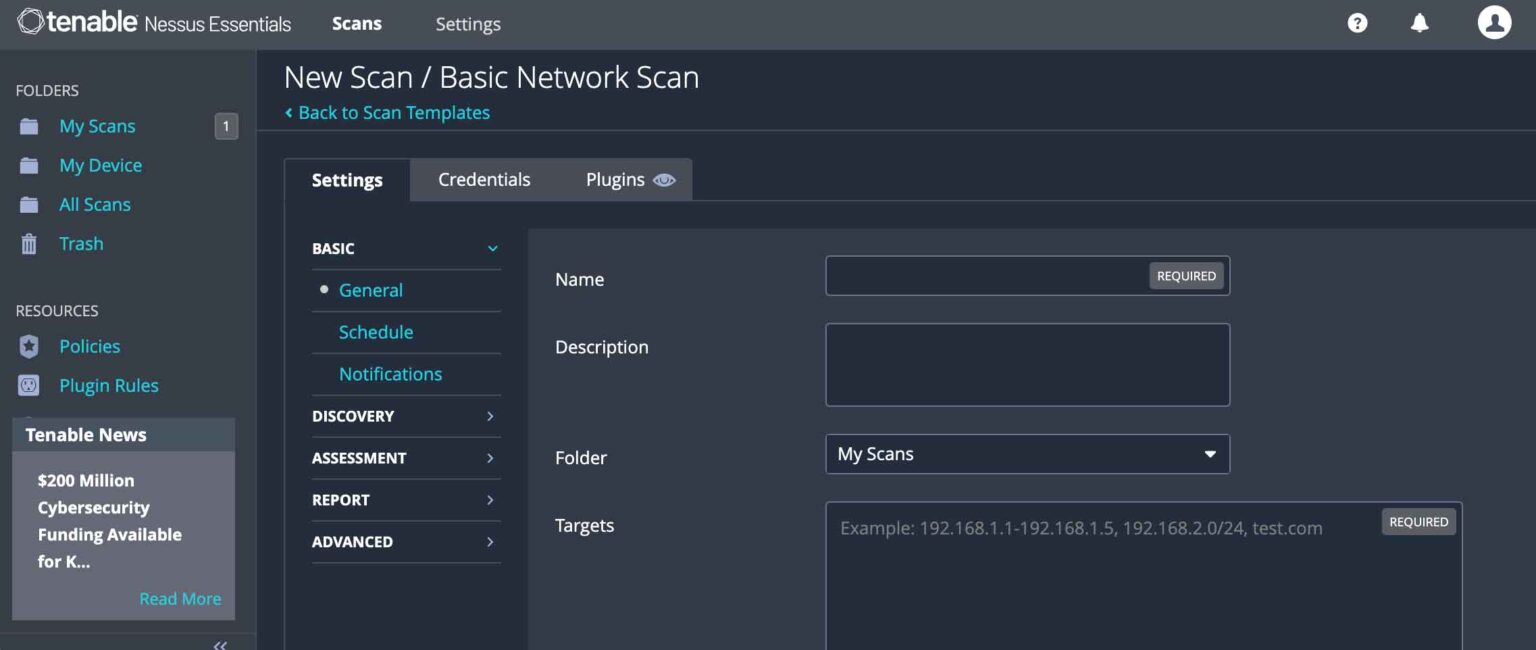Collapse the BASIC settings section
Viewport: 1536px width, 650px height.
(x=491, y=248)
